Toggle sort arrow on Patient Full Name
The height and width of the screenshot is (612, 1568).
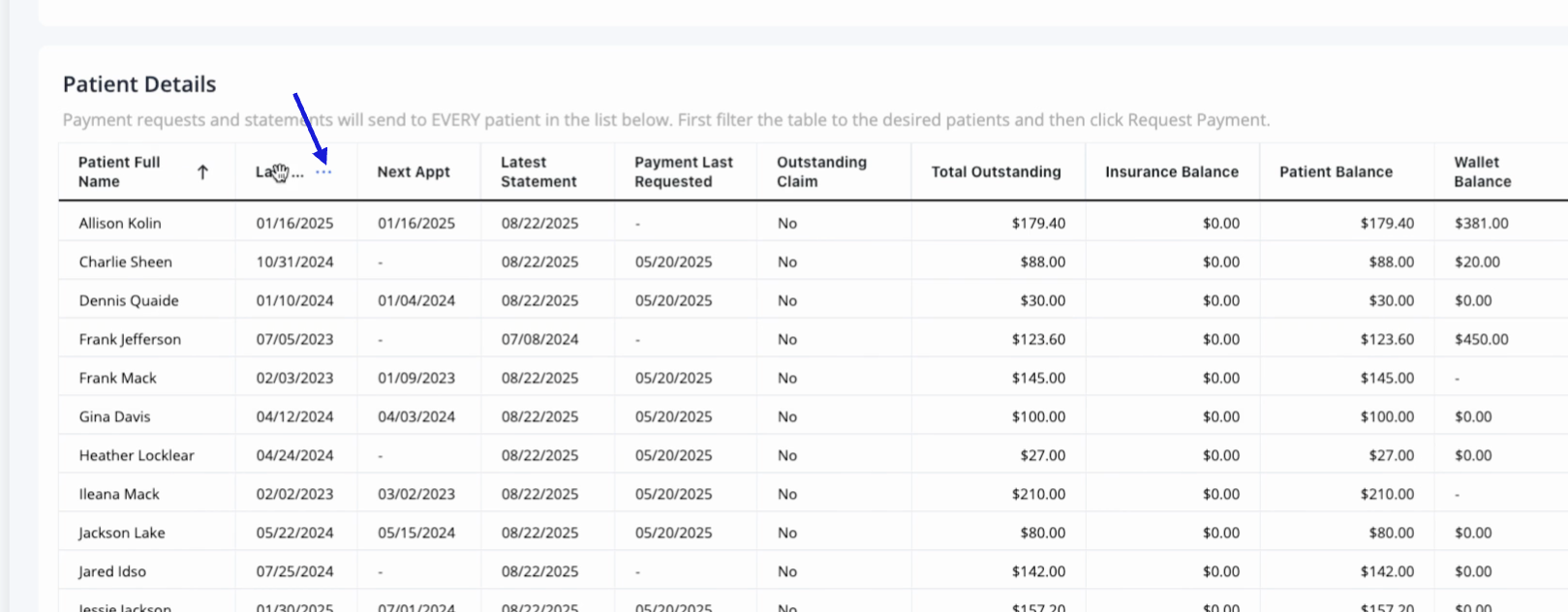click(x=202, y=172)
